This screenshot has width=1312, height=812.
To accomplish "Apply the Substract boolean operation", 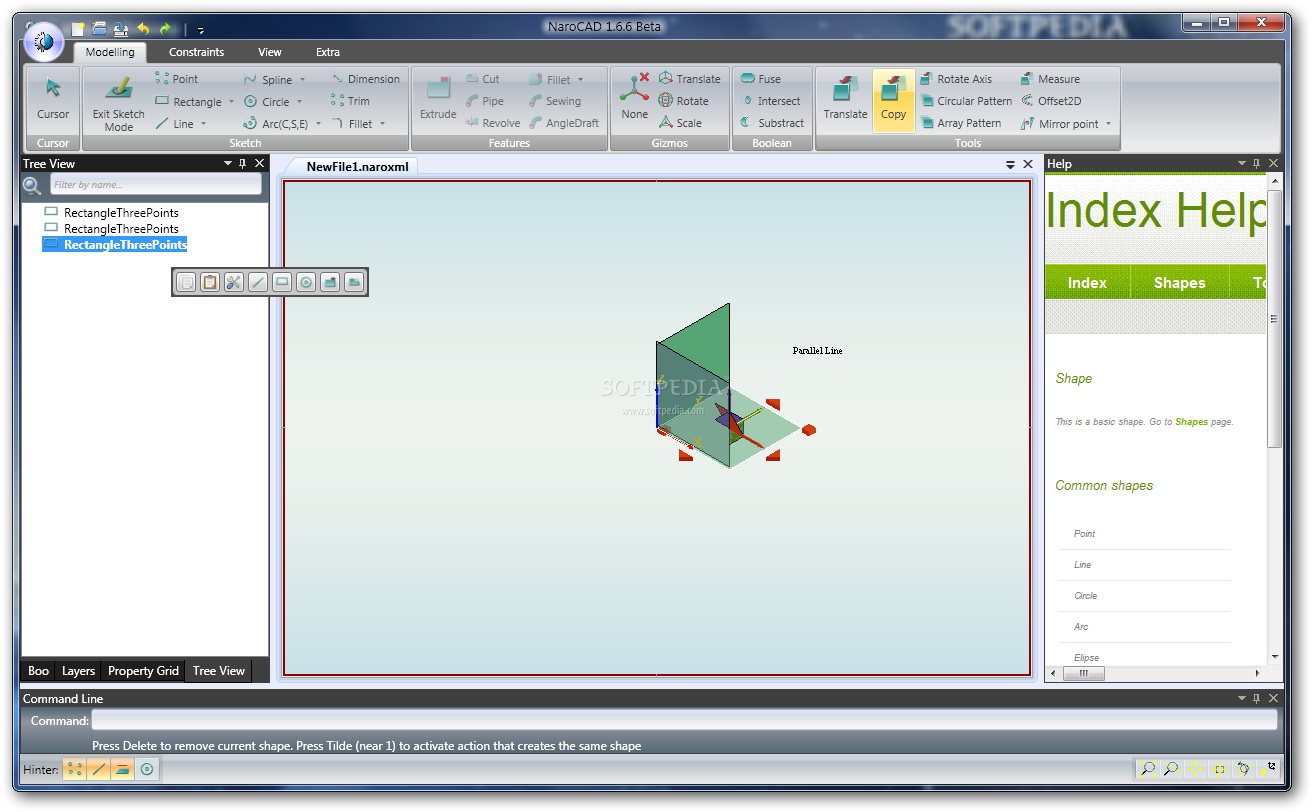I will click(771, 123).
